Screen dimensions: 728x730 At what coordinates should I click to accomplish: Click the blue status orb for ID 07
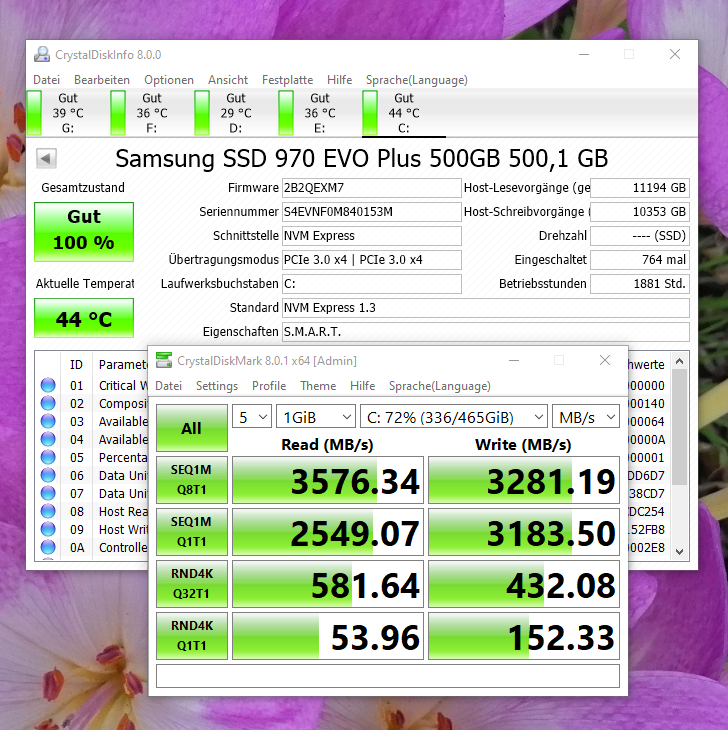(x=48, y=493)
